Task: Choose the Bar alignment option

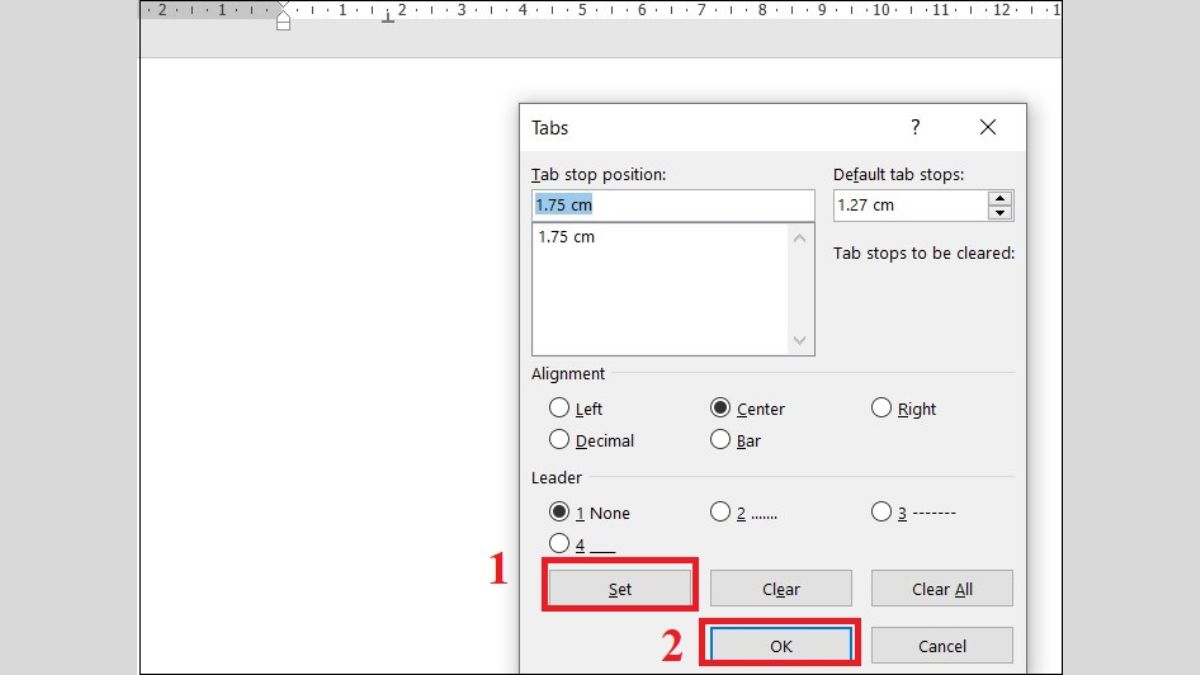Action: (x=720, y=440)
